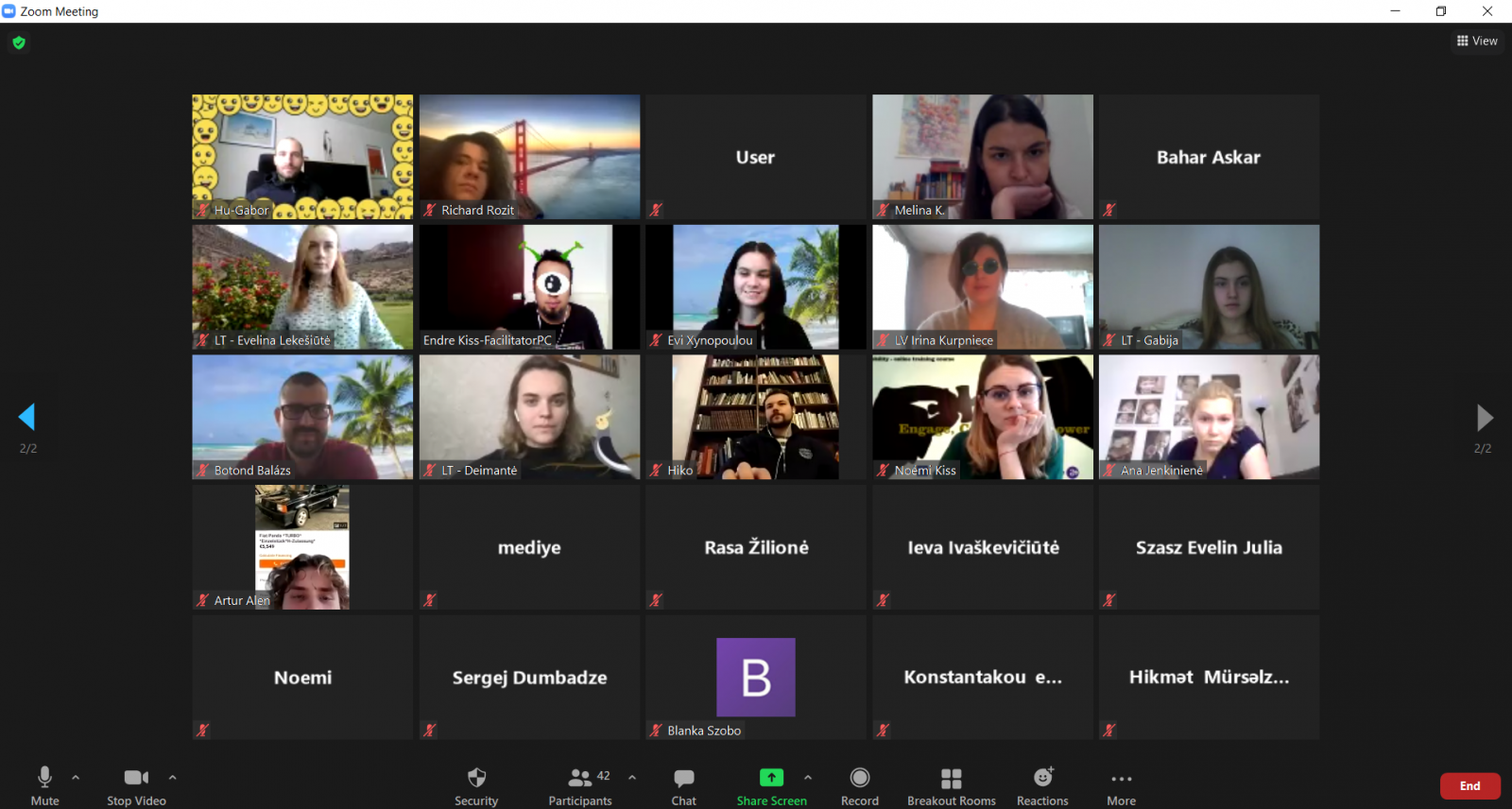Open the View layout menu
1512x809 pixels.
1477,41
